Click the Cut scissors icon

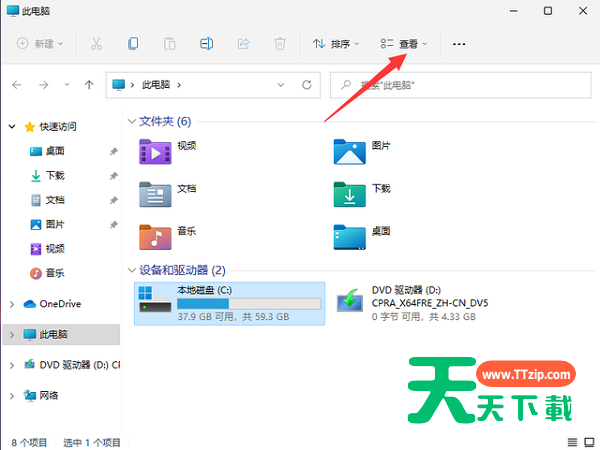(96, 44)
